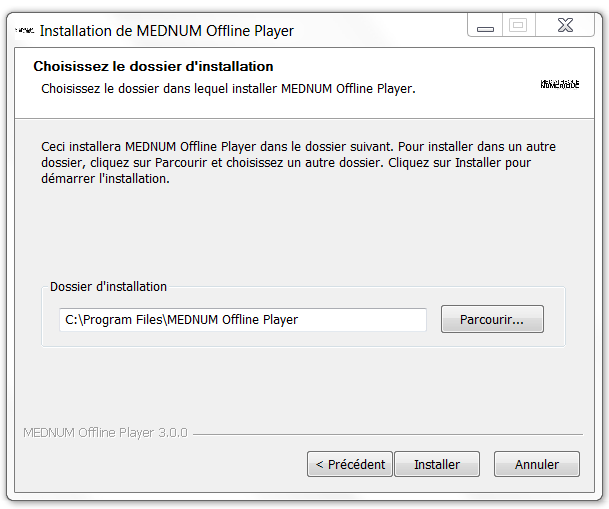Click the 'Ceci installera MEDNUM Offline Player' paragraph
609x509 pixels.
pyautogui.click(x=293, y=163)
